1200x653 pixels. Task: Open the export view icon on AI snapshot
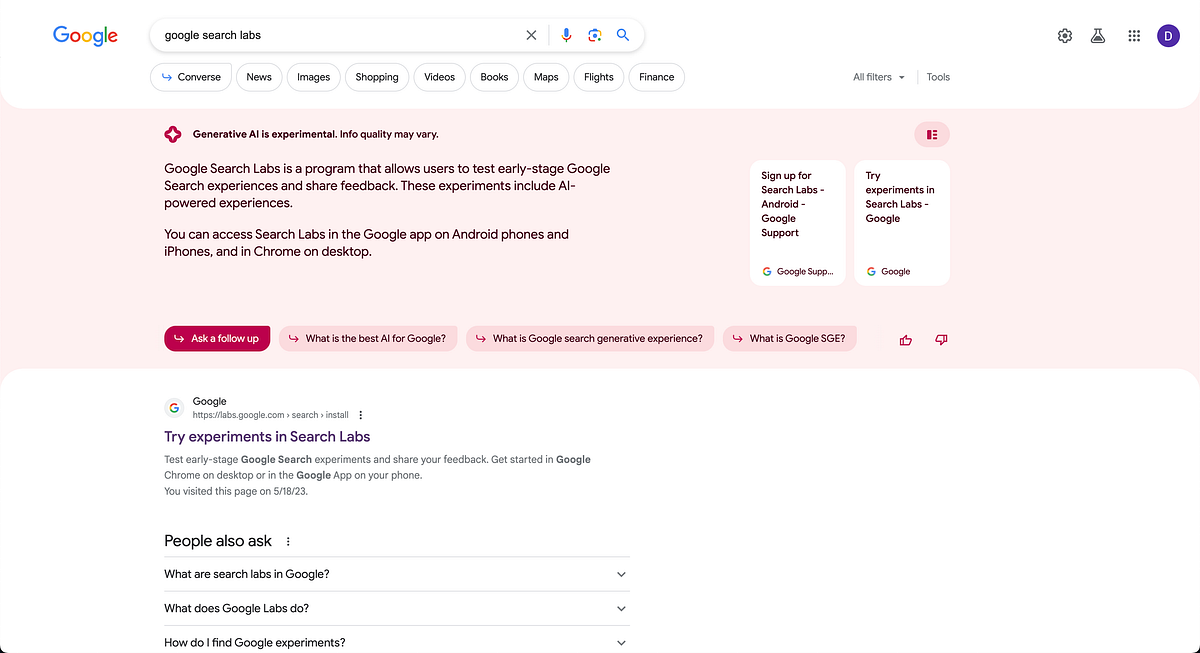tap(931, 133)
